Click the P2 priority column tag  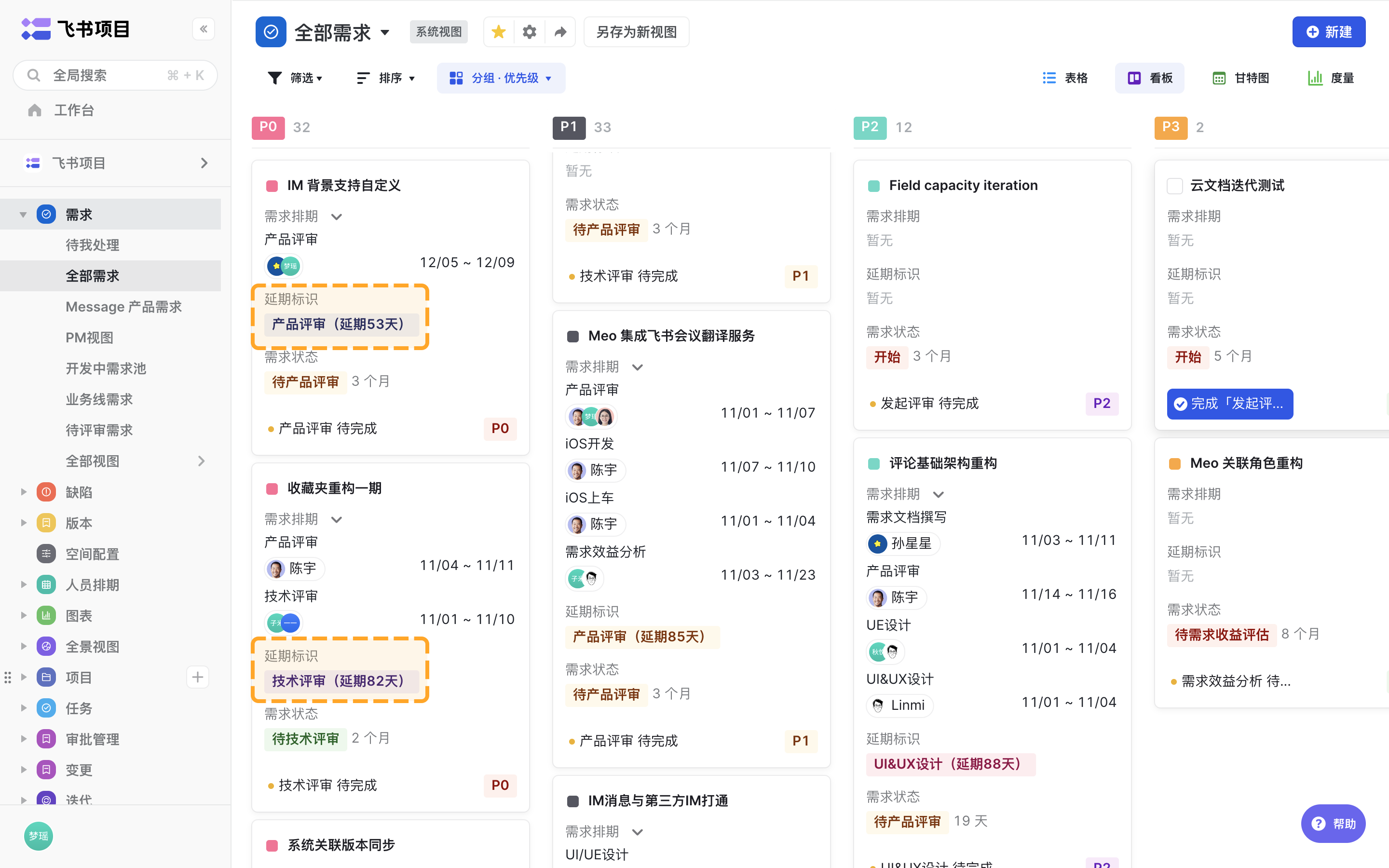point(870,127)
